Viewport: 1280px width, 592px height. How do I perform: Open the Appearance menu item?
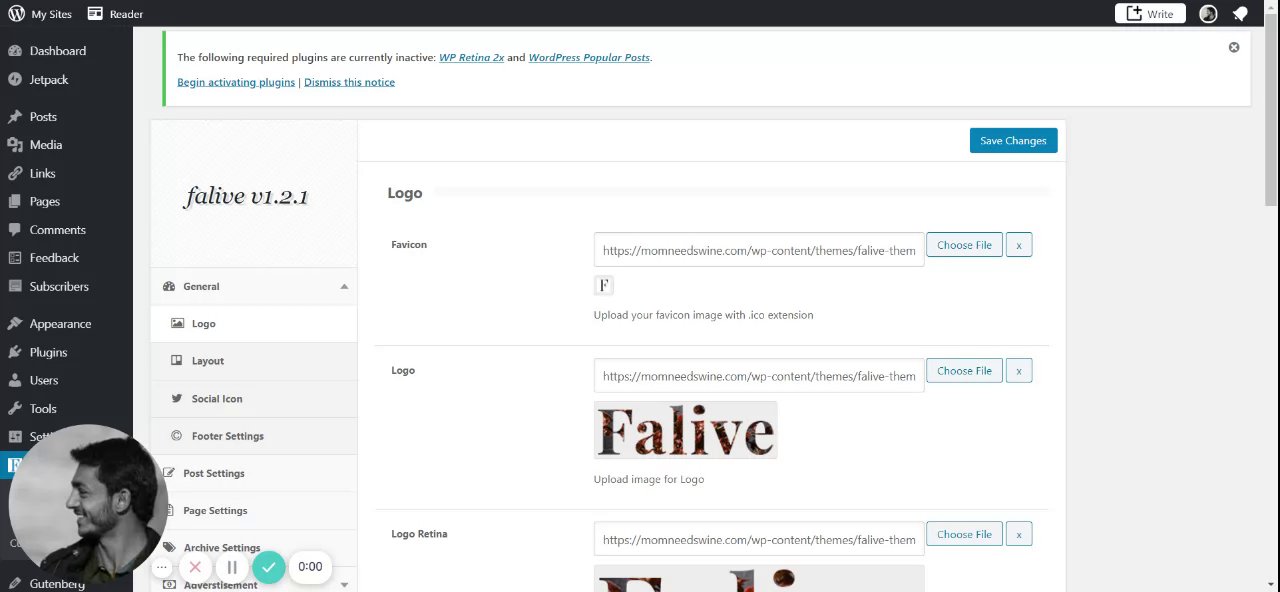[66, 324]
